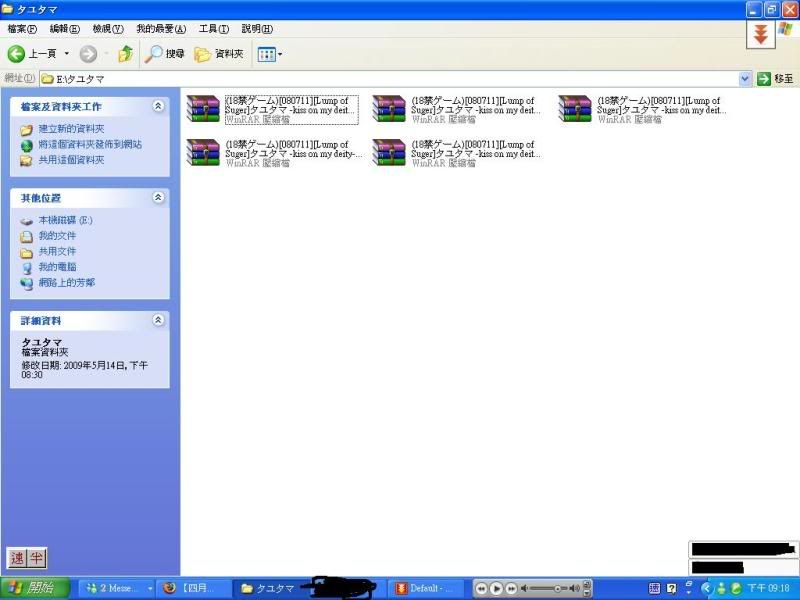This screenshot has width=800, height=600.
Task: Open 我的電腦 in Other Places
Action: point(57,267)
